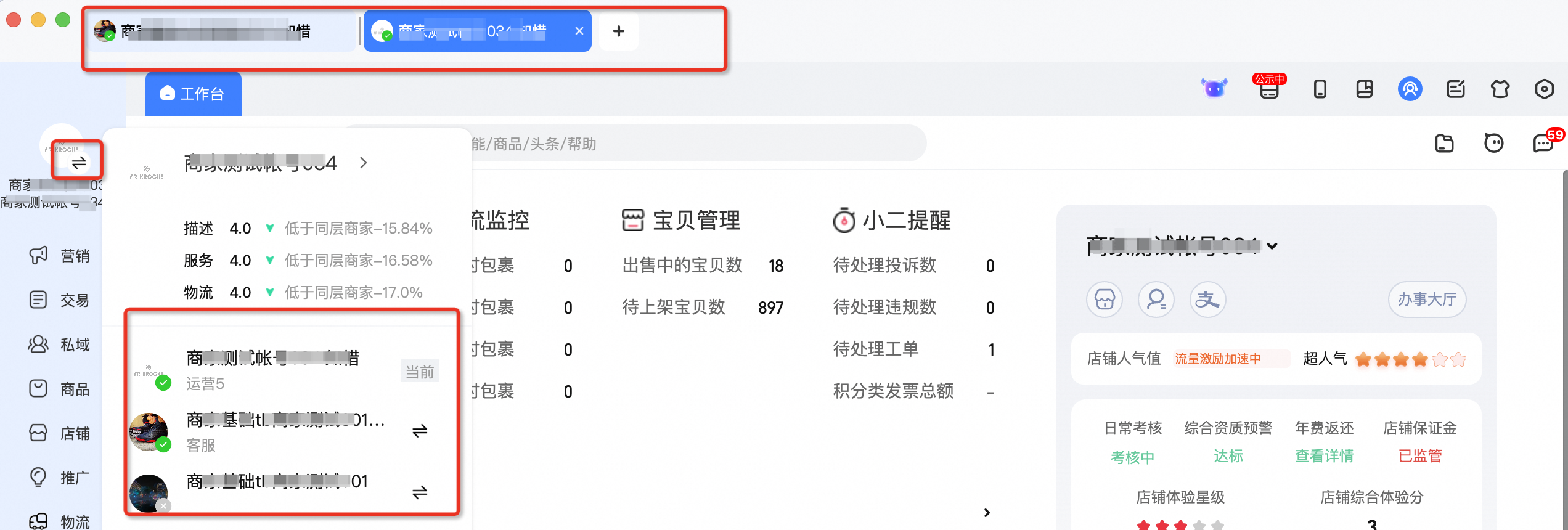Expand store details chevron in popup header

point(364,163)
